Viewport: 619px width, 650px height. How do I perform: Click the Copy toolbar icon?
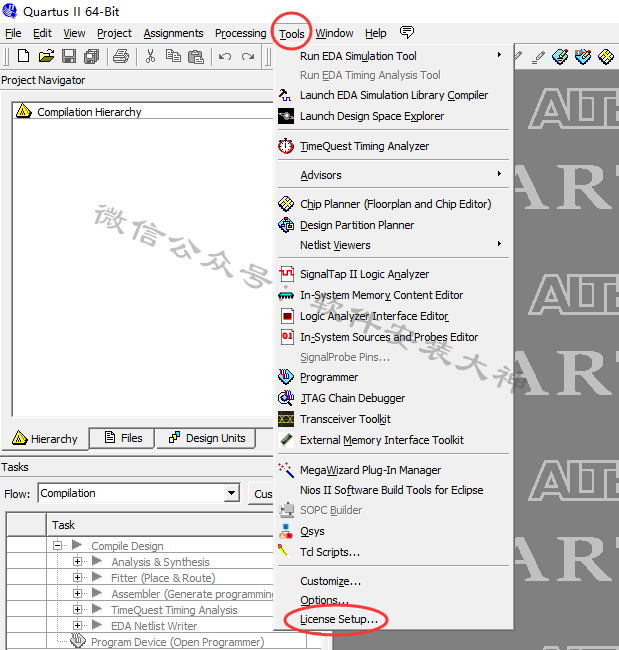pos(173,56)
